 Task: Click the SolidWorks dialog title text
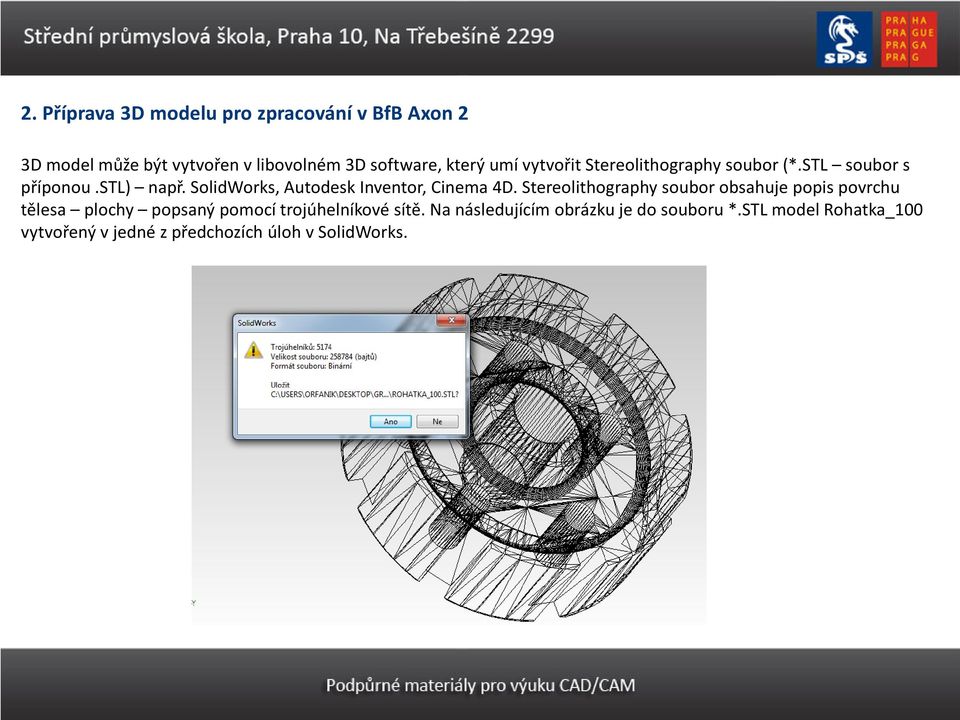[257, 323]
